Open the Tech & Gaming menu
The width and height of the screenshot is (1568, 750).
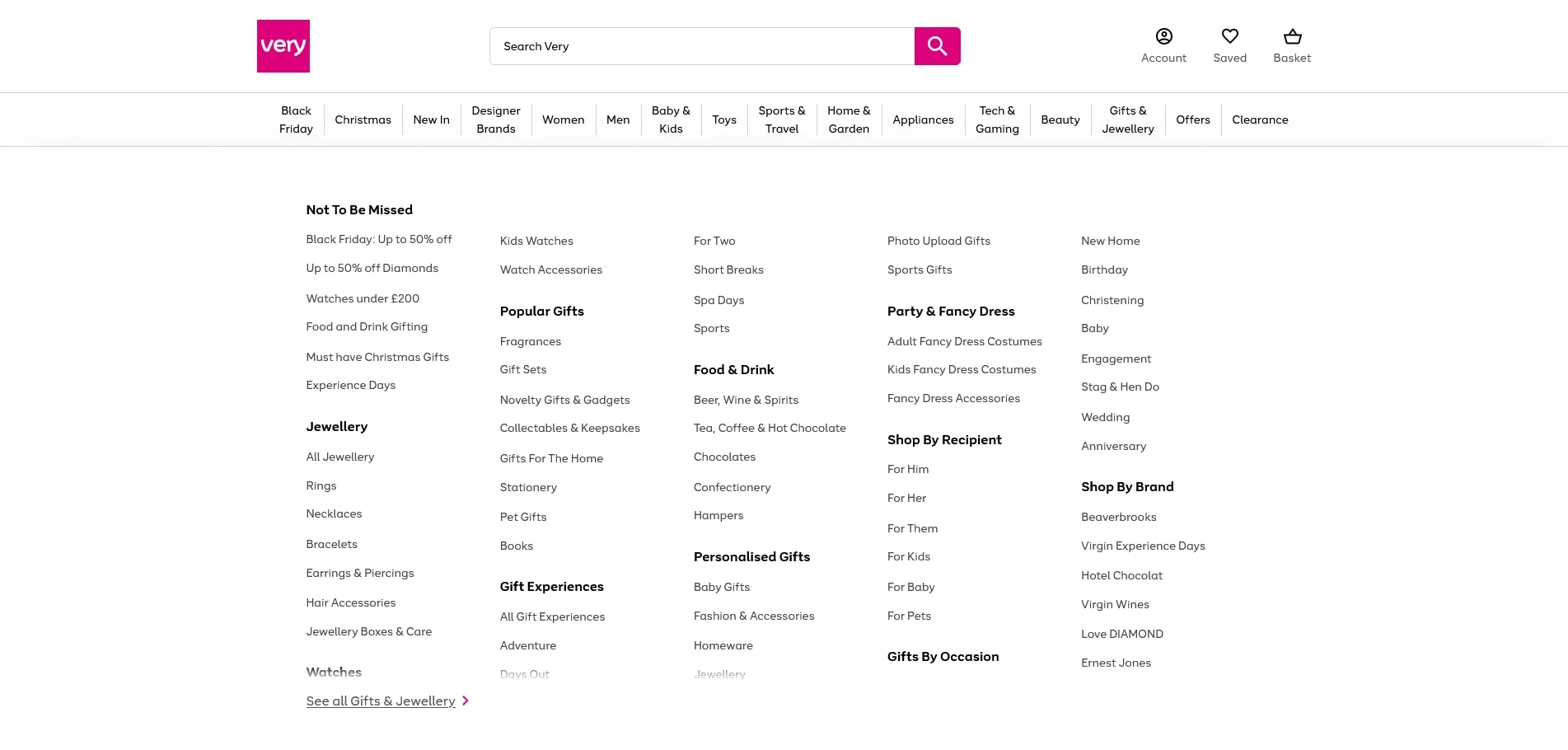click(x=997, y=120)
